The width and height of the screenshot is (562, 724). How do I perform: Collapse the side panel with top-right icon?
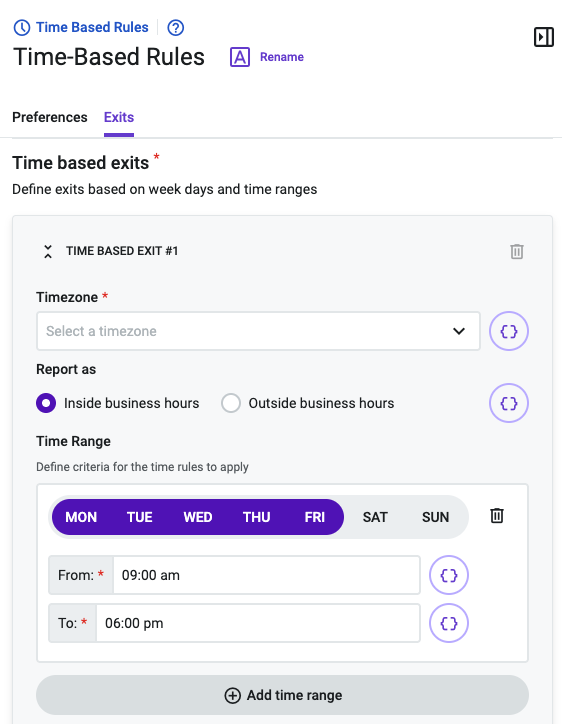pyautogui.click(x=544, y=37)
